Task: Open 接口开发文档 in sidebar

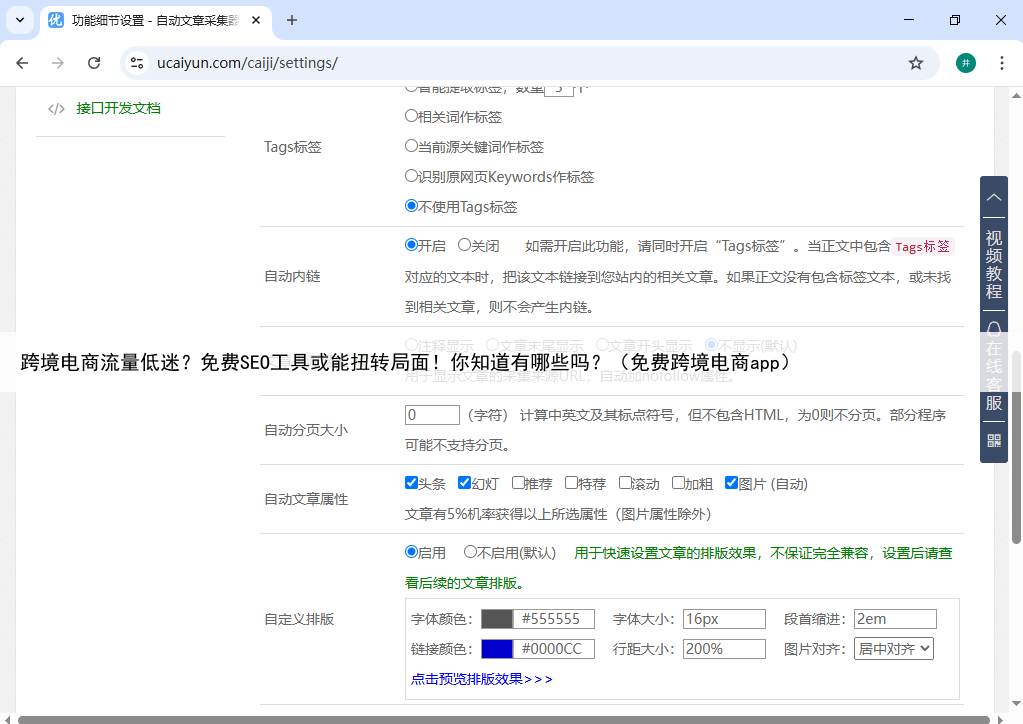Action: pos(118,108)
